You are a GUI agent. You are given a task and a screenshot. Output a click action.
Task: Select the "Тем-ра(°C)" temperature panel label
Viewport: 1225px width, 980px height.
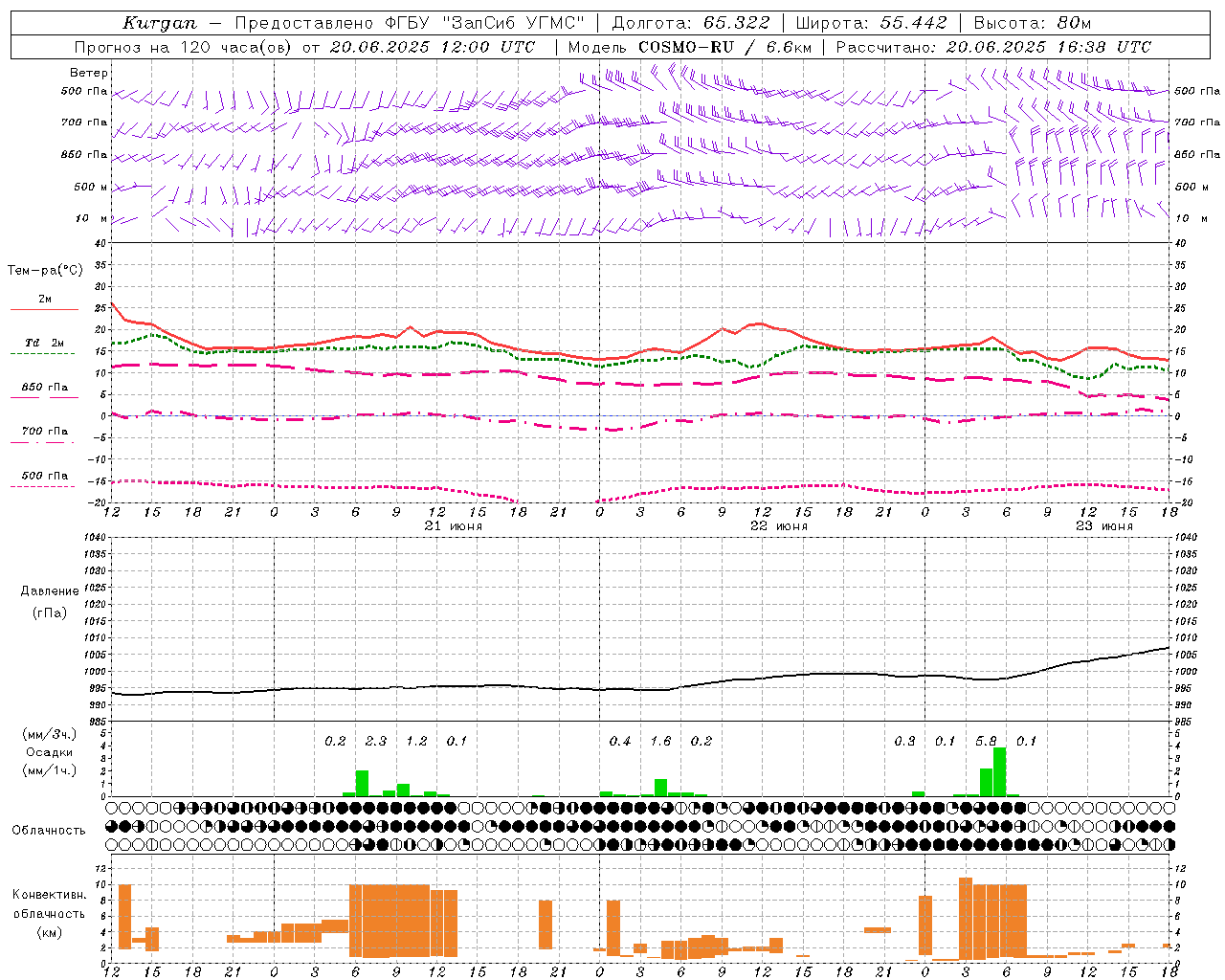click(x=45, y=271)
